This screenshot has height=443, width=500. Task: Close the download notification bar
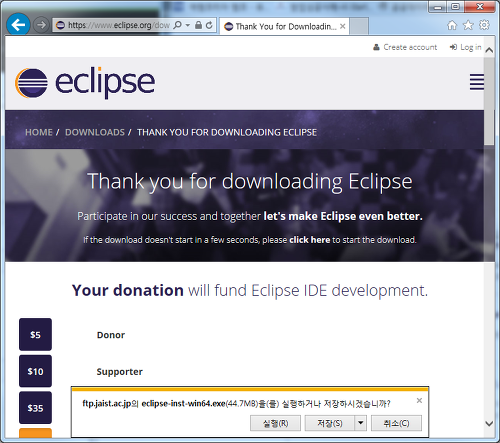coord(419,400)
